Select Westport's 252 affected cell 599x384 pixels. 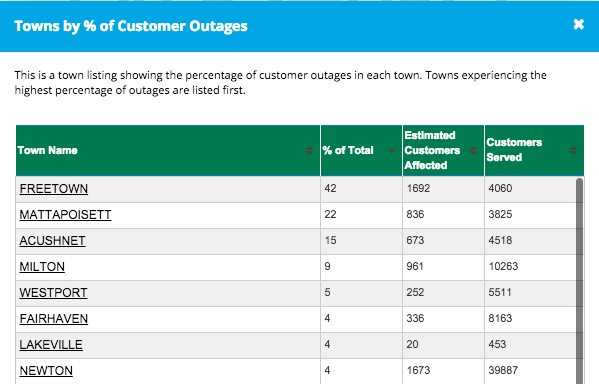click(x=443, y=293)
